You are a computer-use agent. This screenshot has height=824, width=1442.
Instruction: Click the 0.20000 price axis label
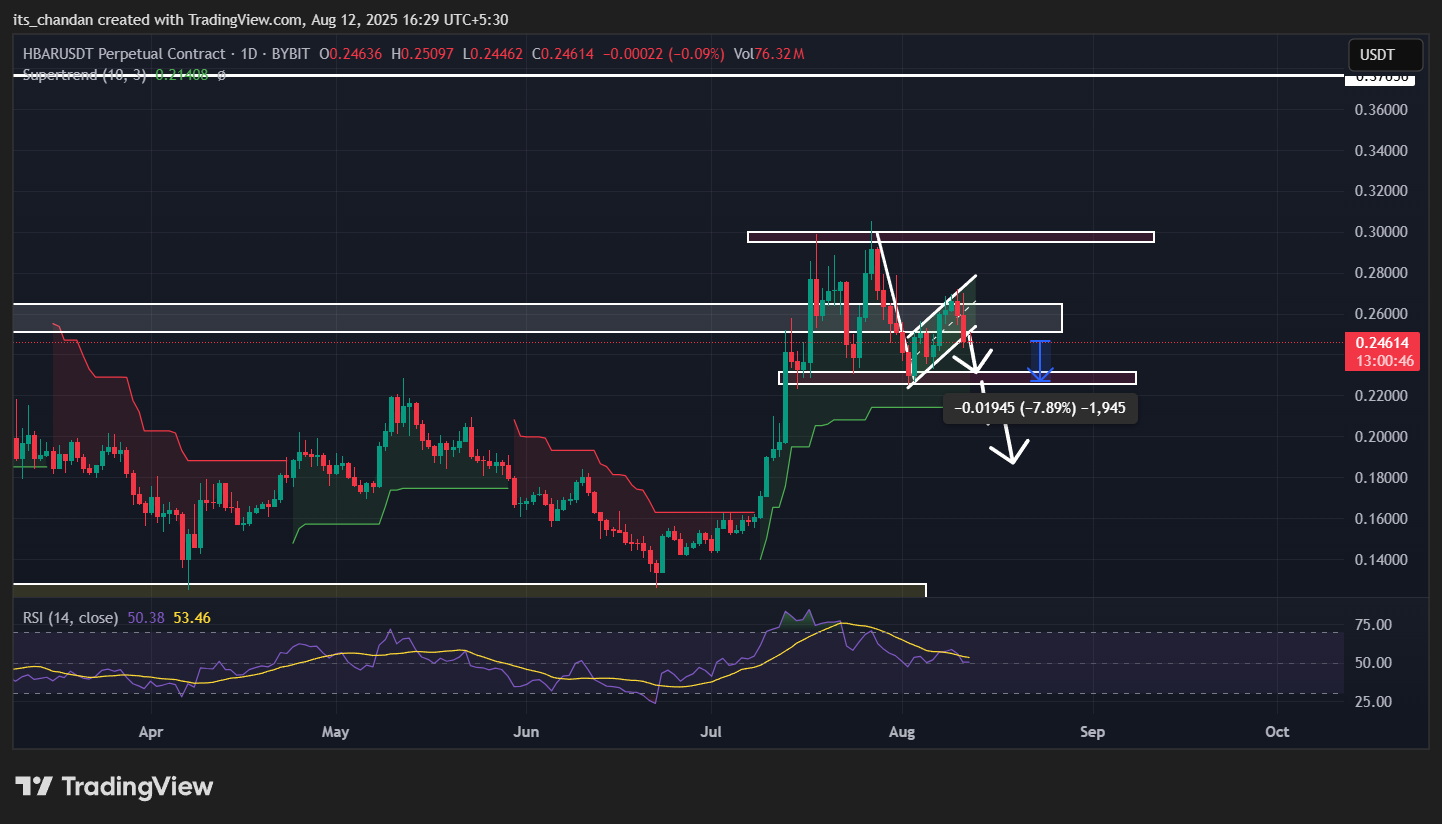tap(1380, 437)
